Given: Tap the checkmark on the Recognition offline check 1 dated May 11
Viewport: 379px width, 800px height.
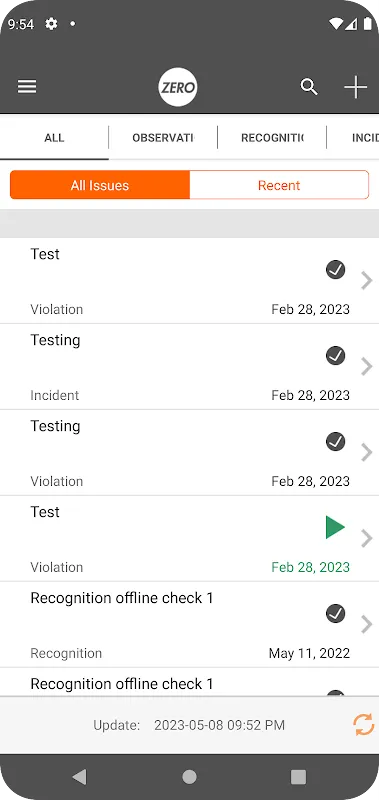Looking at the screenshot, I should click(x=335, y=613).
